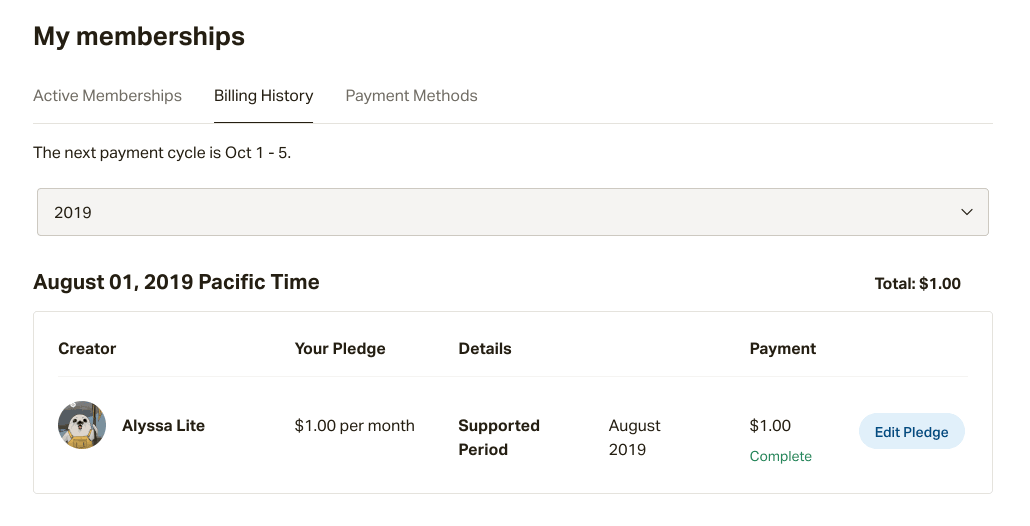Image resolution: width=1030 pixels, height=526 pixels.
Task: Click the Details column header
Action: click(485, 349)
